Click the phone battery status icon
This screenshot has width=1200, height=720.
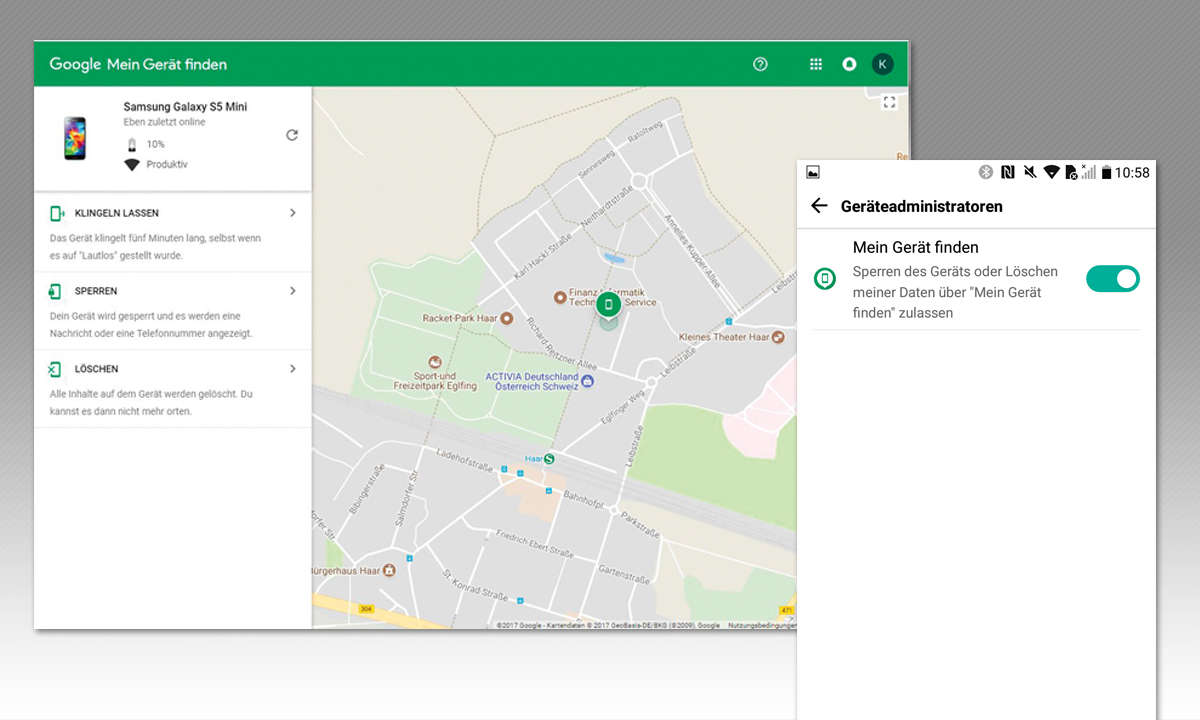1107,172
